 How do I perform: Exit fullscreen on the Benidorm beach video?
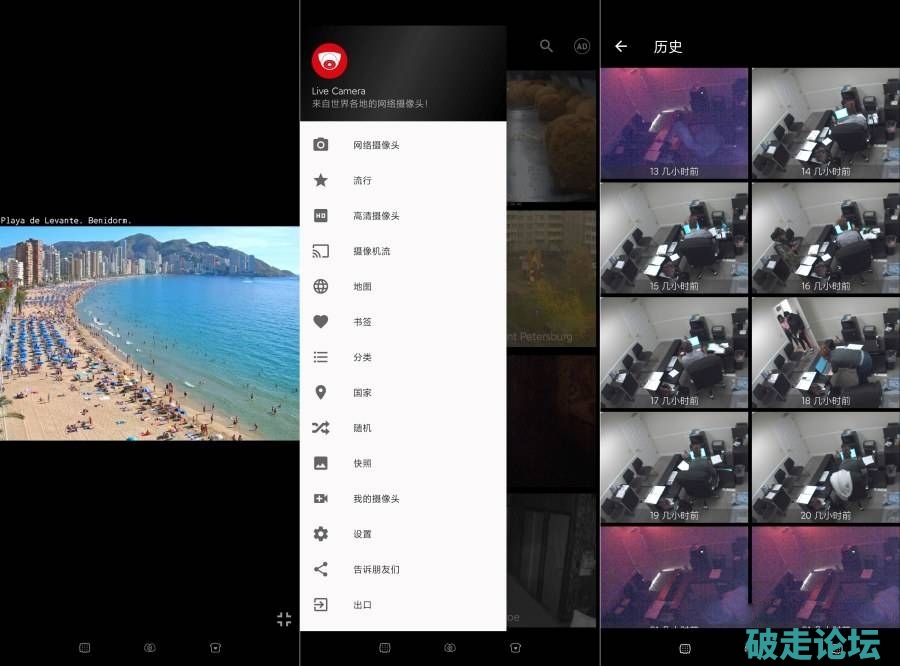click(x=284, y=619)
